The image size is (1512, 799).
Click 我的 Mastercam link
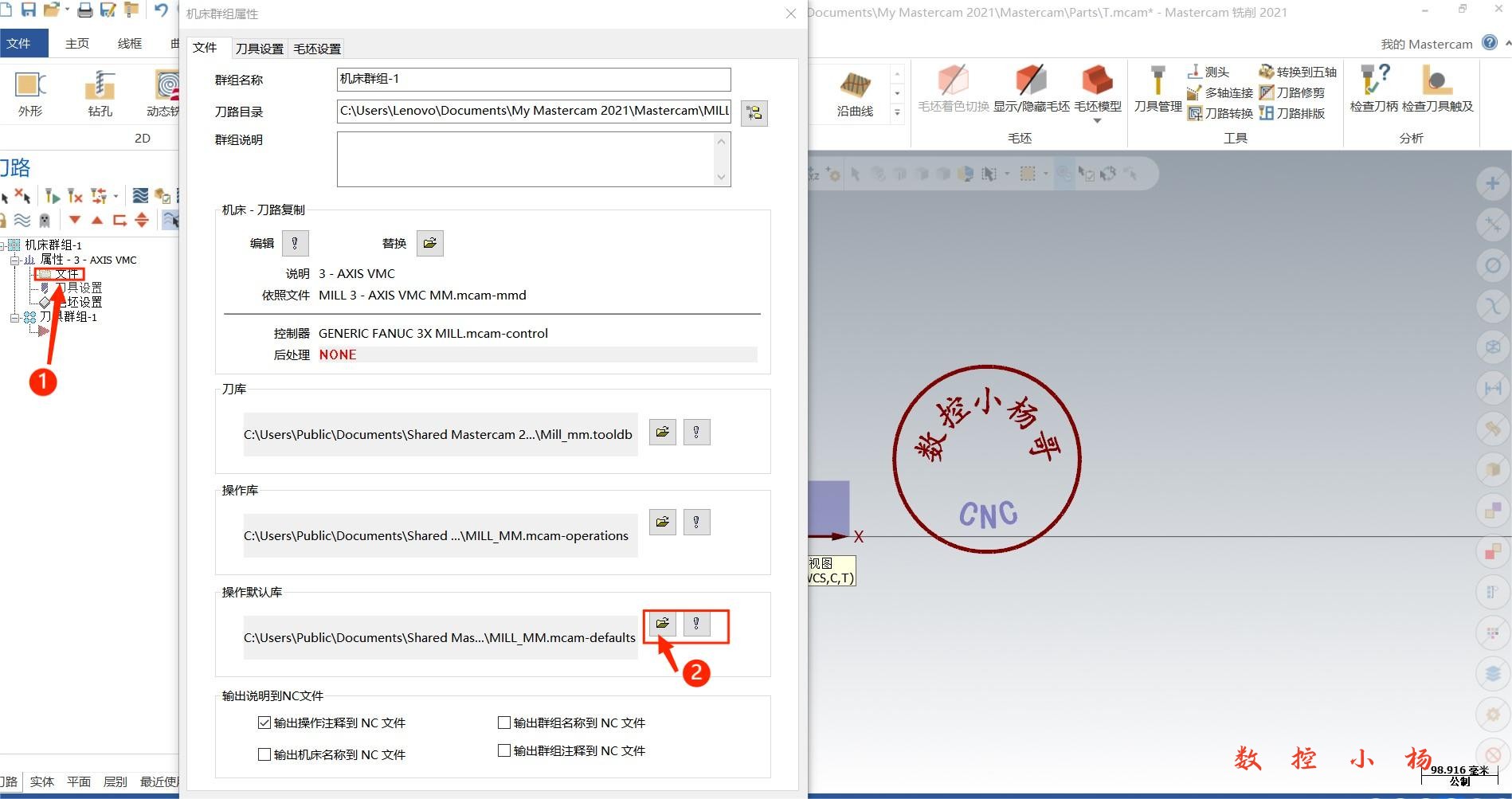click(x=1426, y=44)
